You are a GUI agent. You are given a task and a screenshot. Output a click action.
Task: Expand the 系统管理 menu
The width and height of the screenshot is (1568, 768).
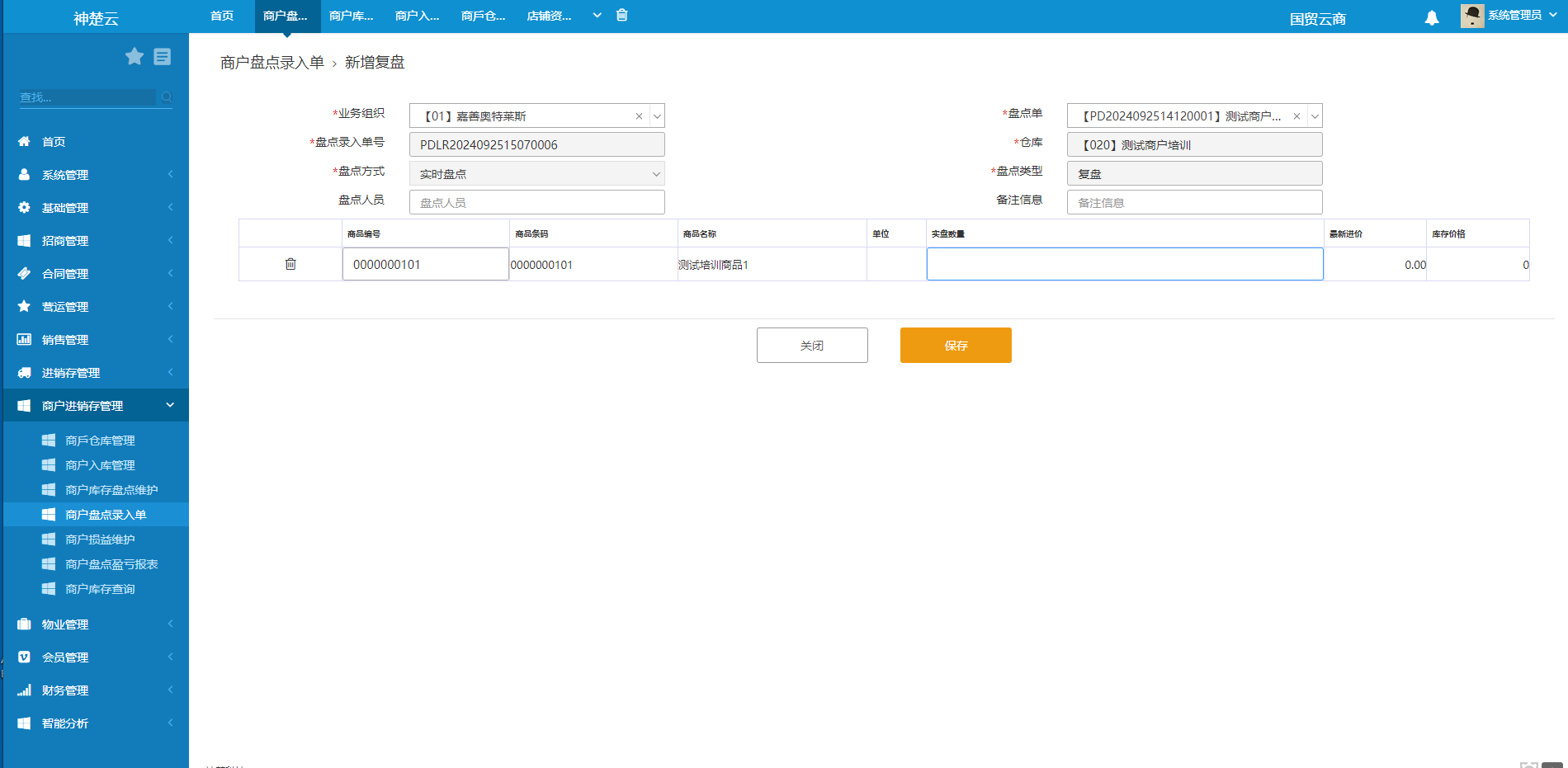click(170, 174)
